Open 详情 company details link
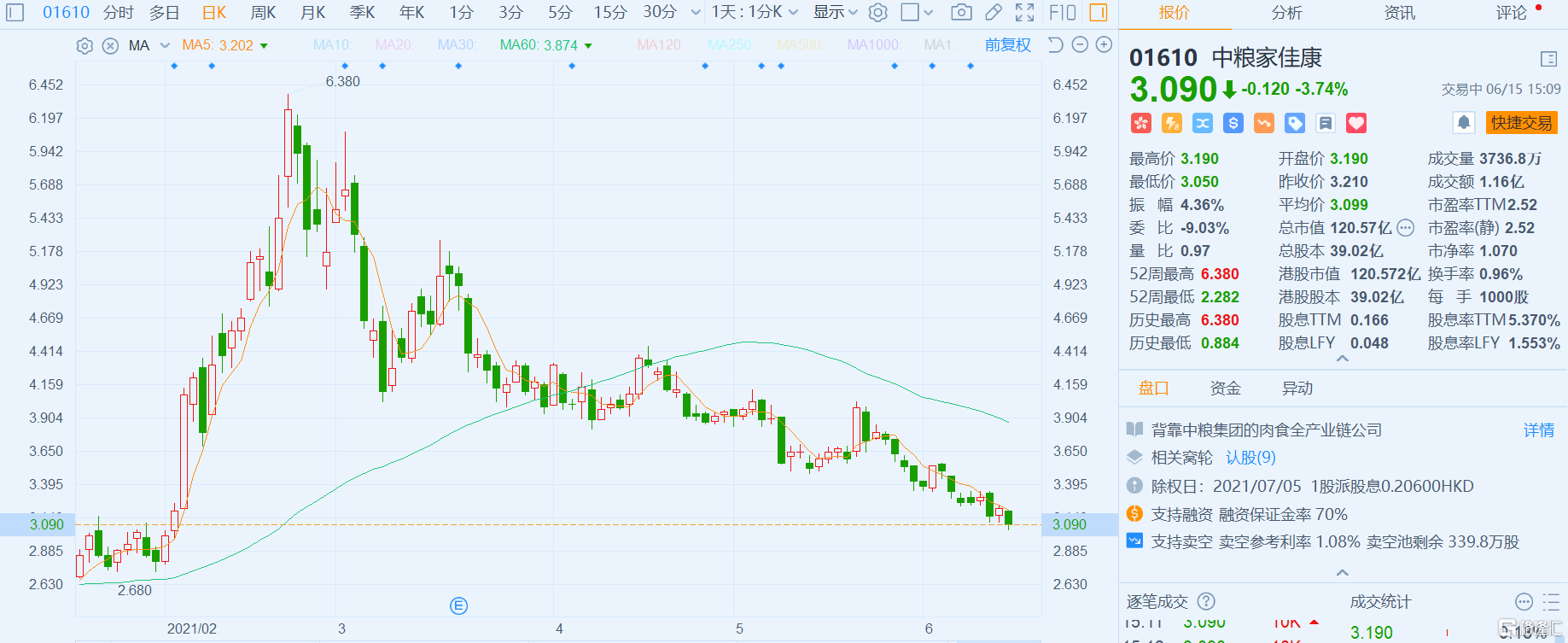The height and width of the screenshot is (643, 1568). [1539, 430]
